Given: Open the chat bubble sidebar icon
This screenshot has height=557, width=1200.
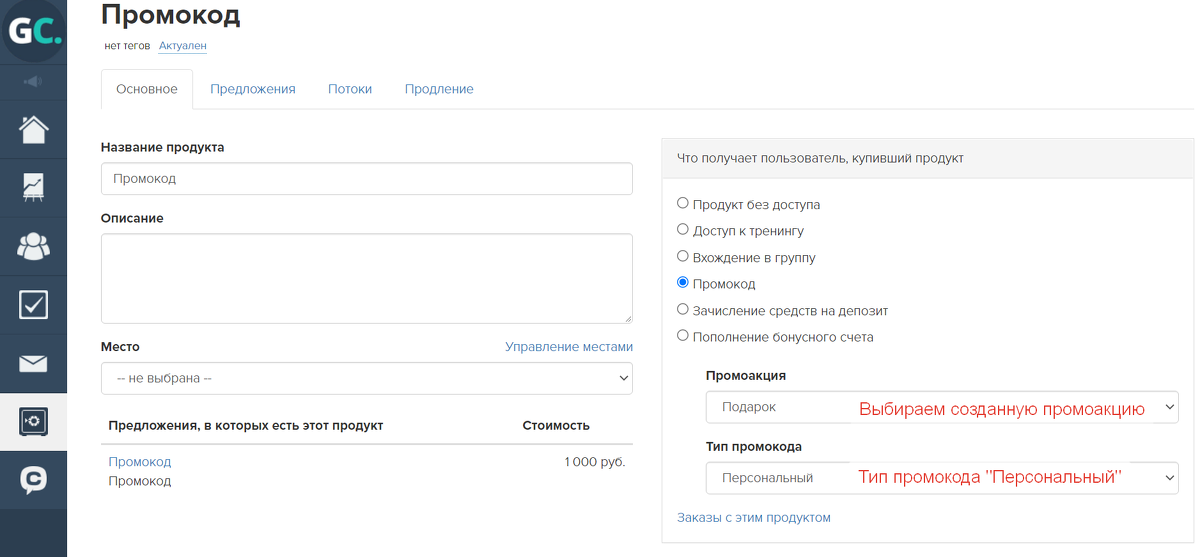Looking at the screenshot, I should tap(33, 480).
